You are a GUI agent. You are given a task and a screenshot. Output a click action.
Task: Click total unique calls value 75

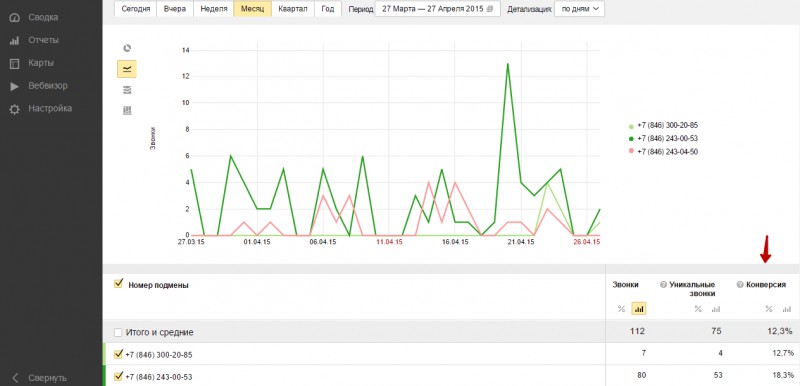pos(716,331)
